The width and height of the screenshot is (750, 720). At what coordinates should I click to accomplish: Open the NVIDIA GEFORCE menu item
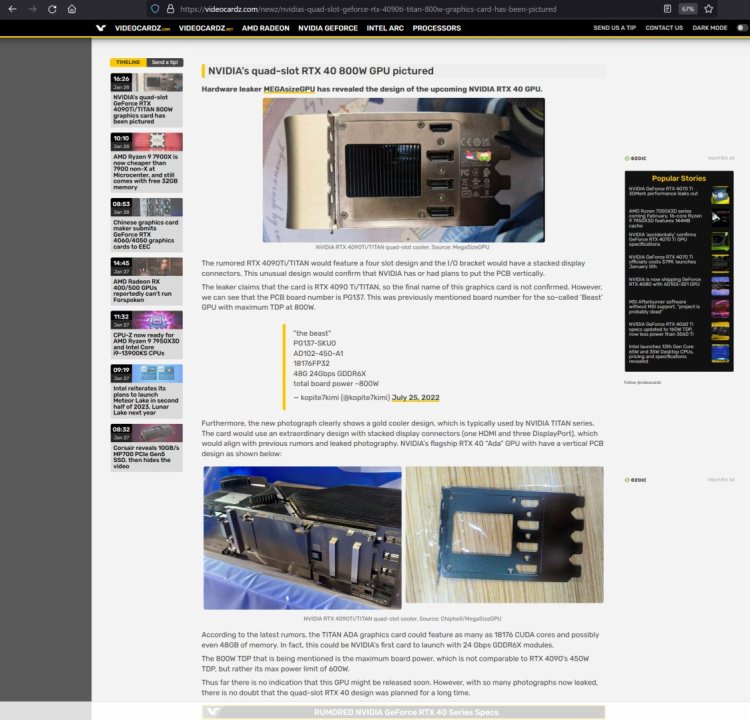pos(328,28)
